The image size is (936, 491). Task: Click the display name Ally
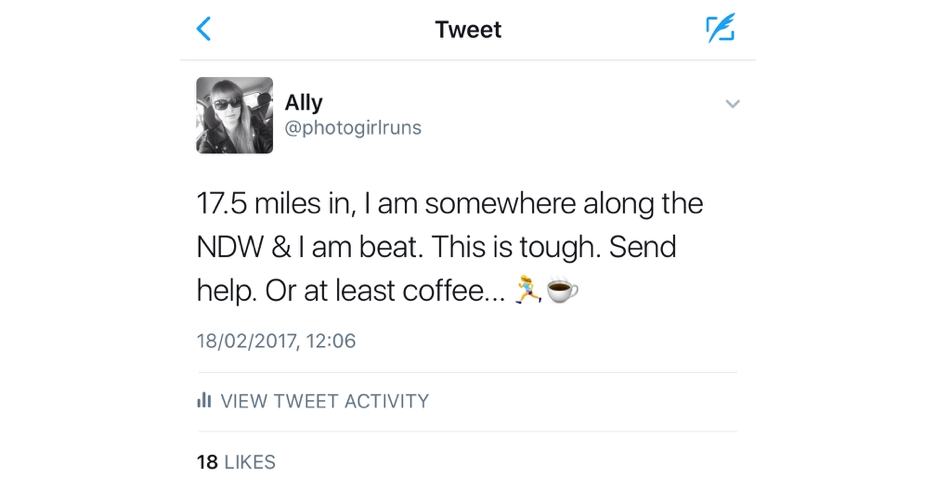click(x=304, y=102)
